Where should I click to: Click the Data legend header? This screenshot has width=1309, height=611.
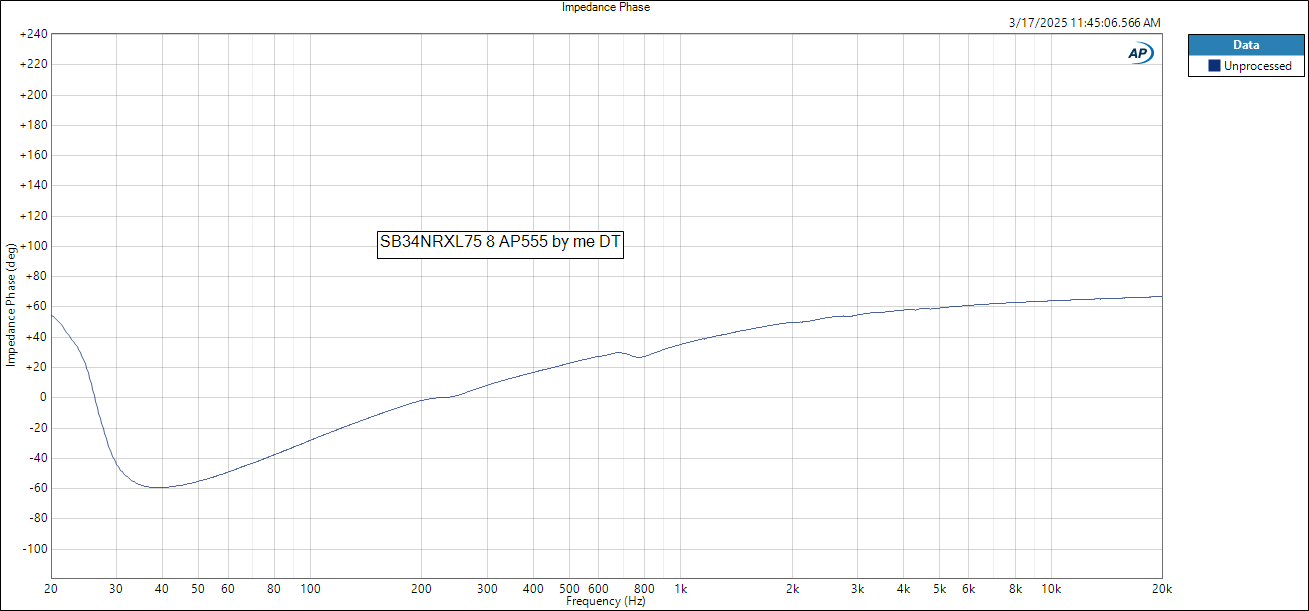1246,45
